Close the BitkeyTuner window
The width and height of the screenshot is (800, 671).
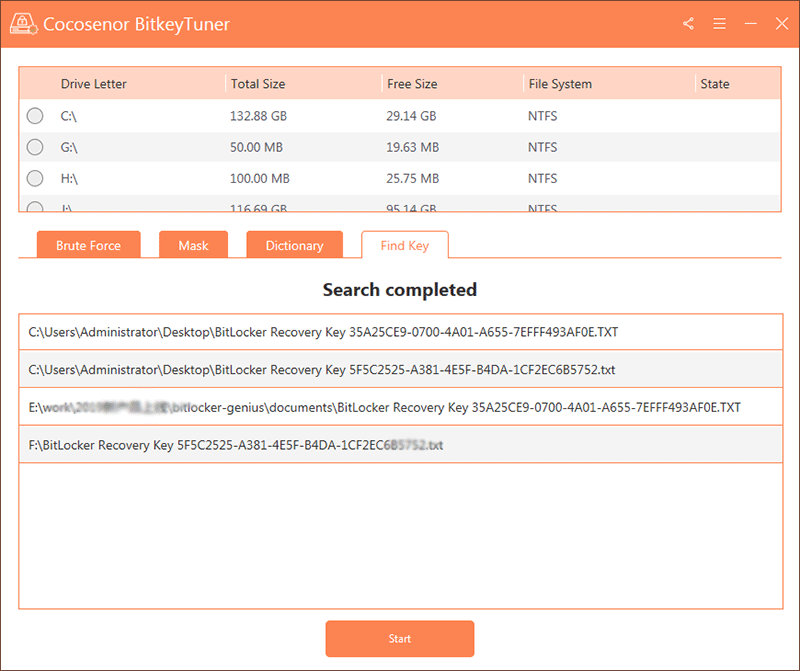(782, 23)
